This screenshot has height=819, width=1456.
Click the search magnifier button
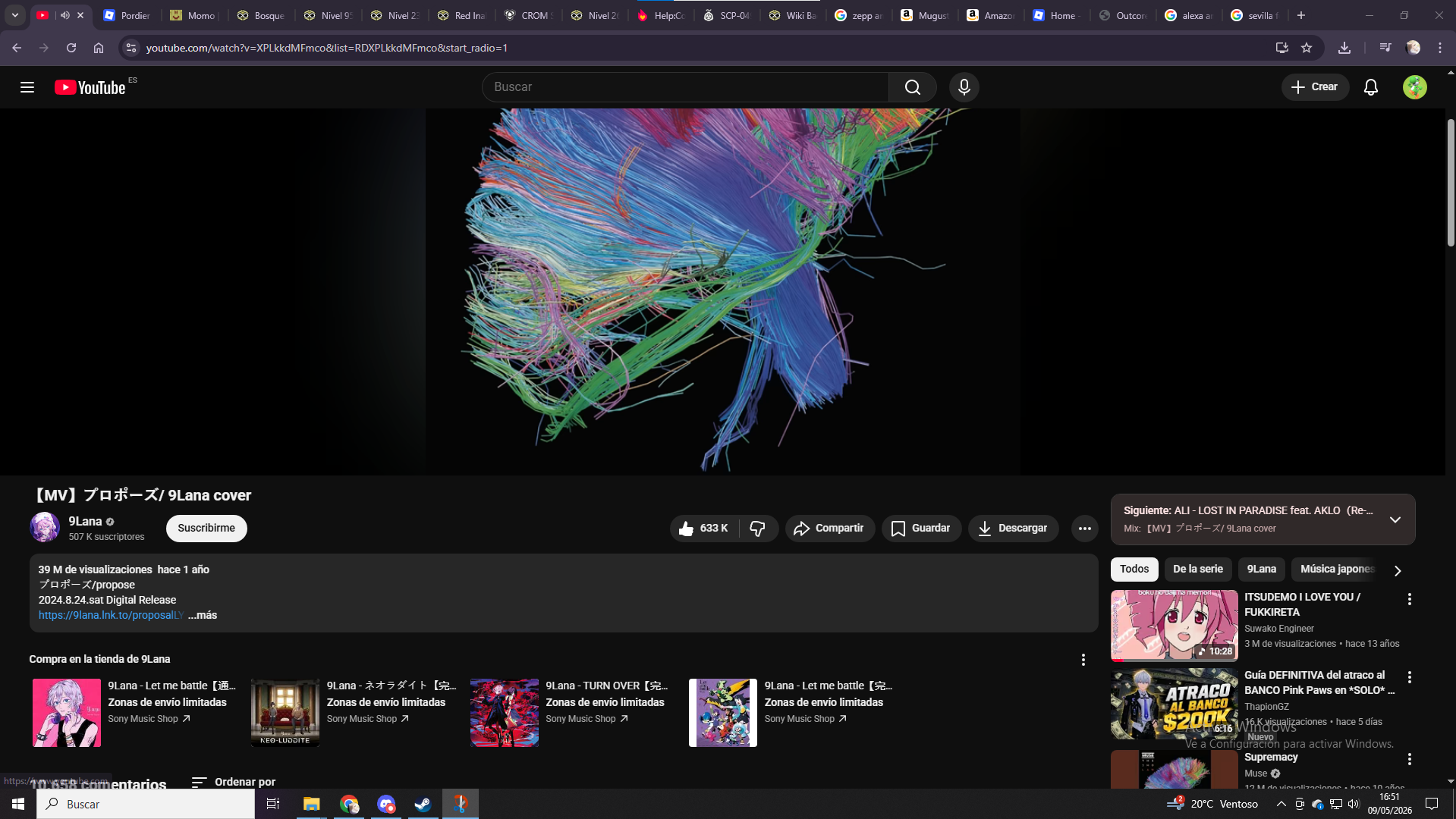click(913, 87)
